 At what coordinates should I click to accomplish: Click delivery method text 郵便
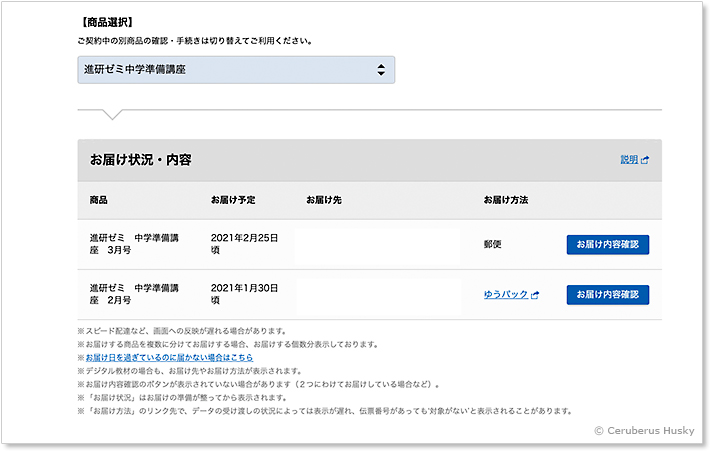493,245
